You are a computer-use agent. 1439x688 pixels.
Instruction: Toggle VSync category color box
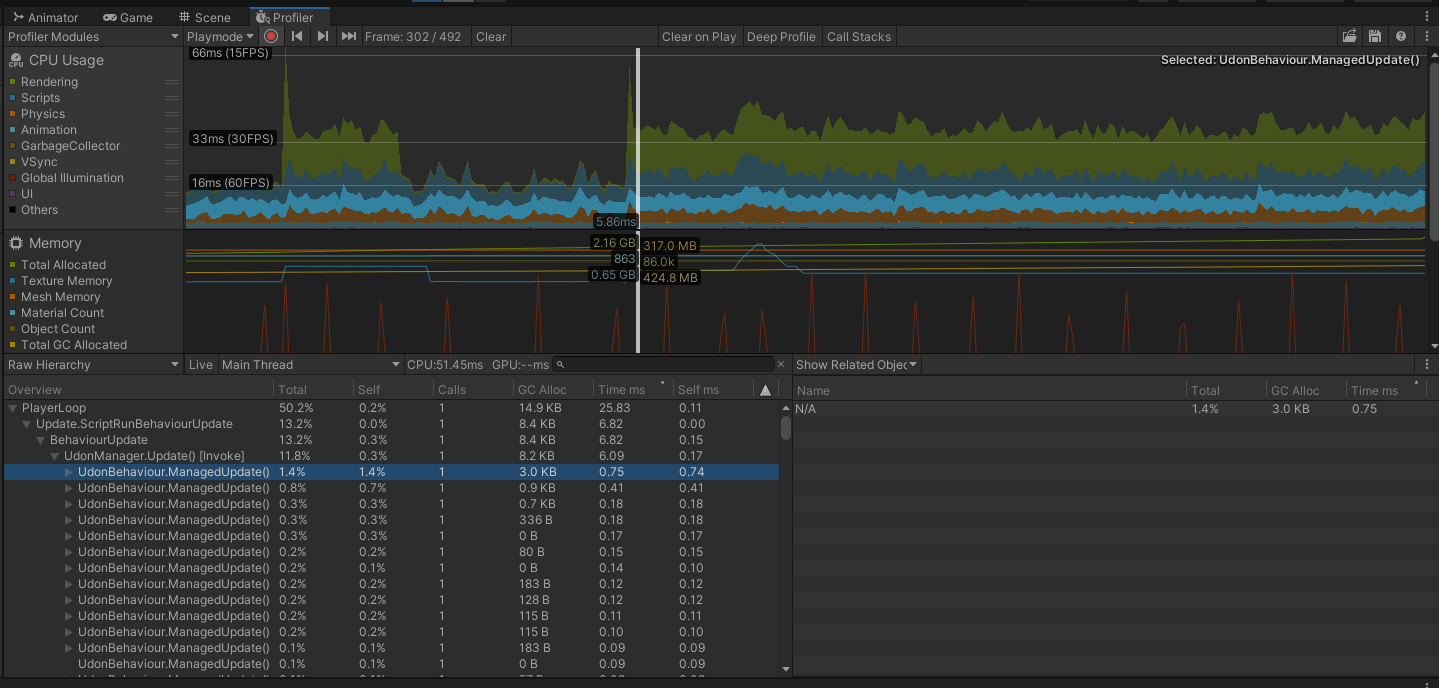[12, 162]
